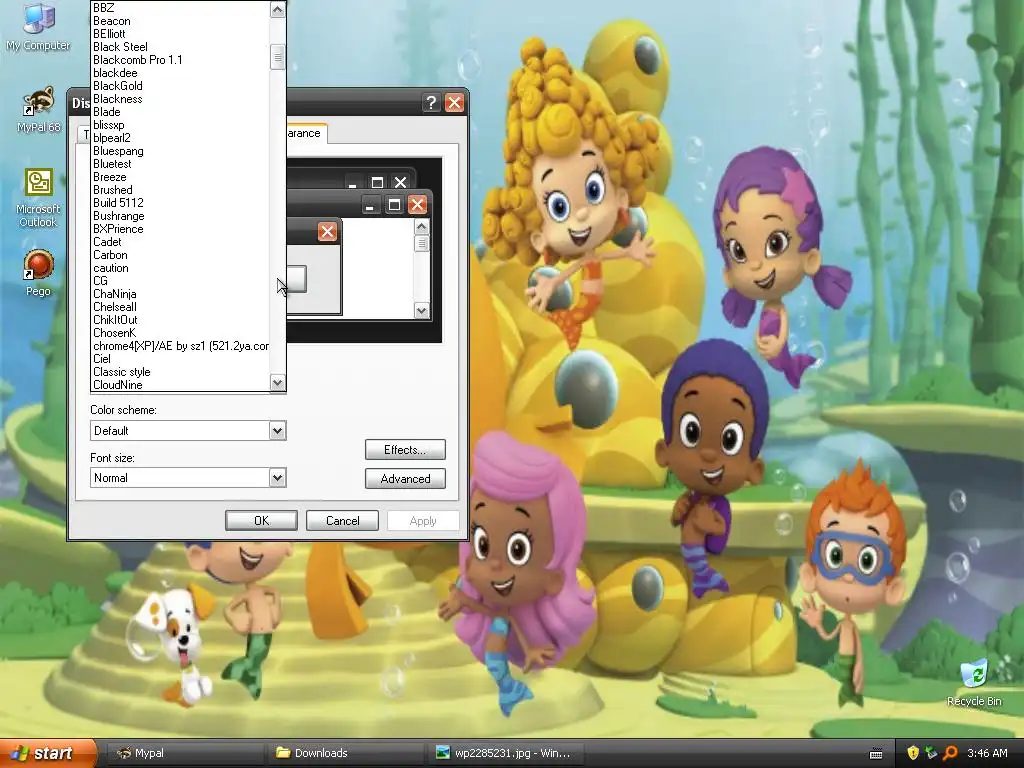Image resolution: width=1024 pixels, height=768 pixels.
Task: Click the security shield tray icon
Action: coord(912,753)
